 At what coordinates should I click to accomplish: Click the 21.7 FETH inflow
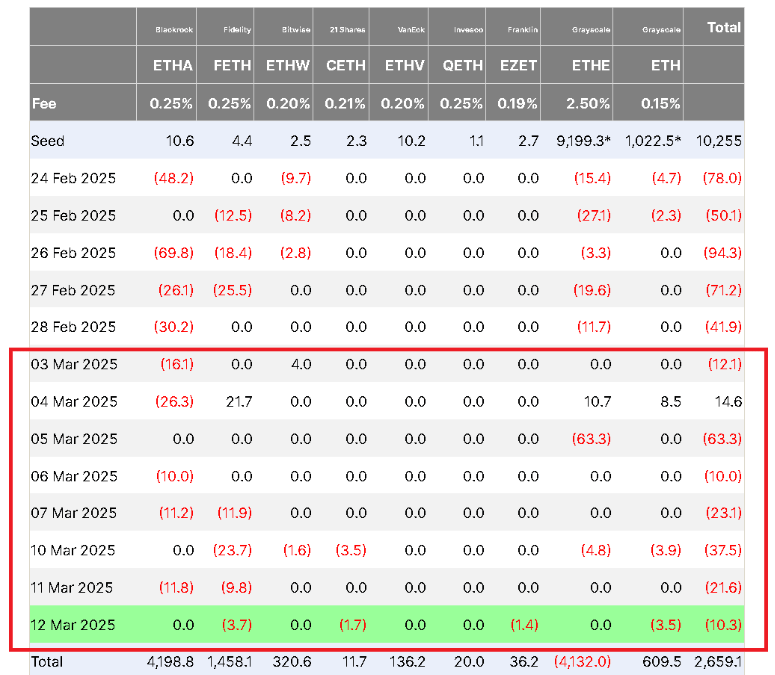(x=239, y=401)
